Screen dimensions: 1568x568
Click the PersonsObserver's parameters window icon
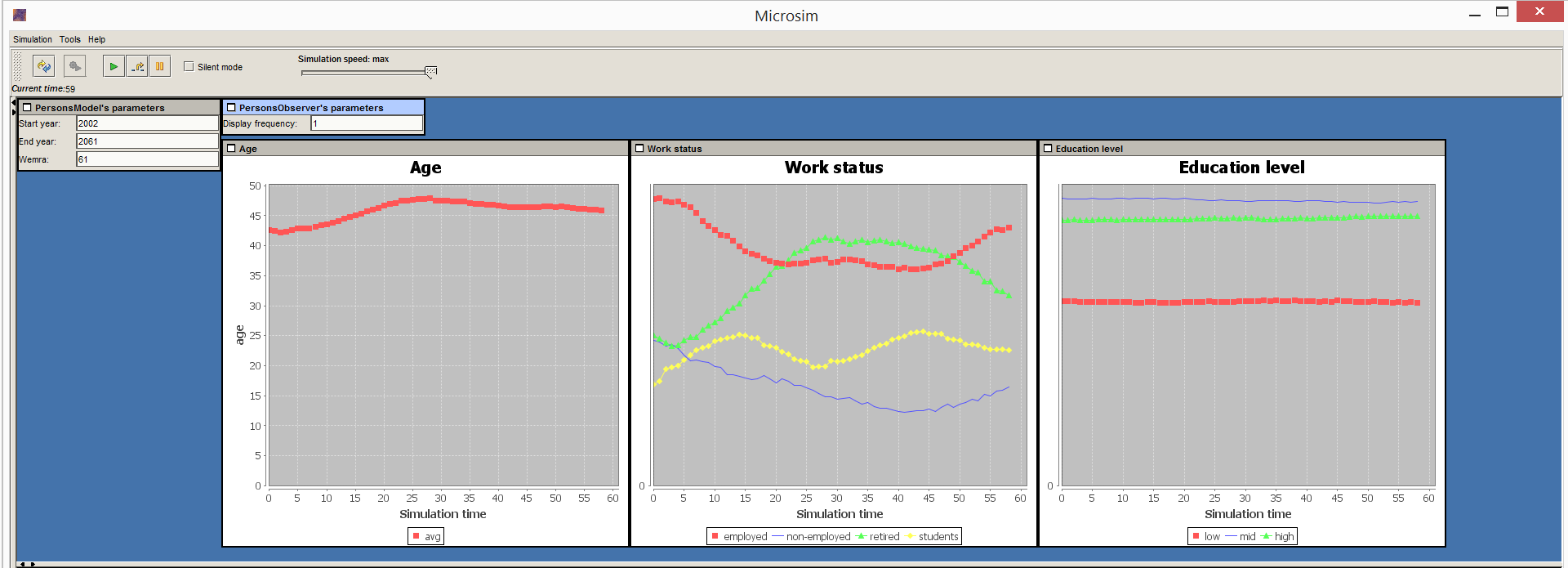pos(231,107)
